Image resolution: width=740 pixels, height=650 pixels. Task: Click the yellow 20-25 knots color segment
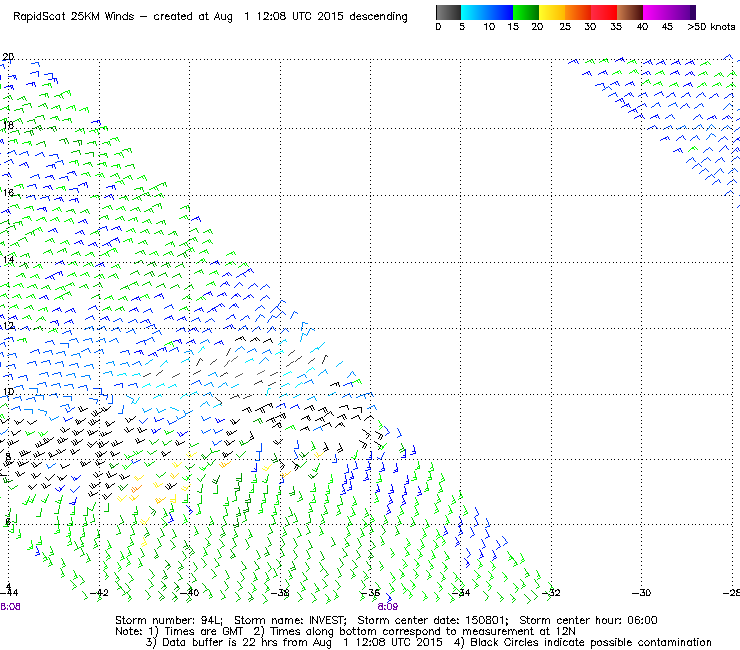552,12
